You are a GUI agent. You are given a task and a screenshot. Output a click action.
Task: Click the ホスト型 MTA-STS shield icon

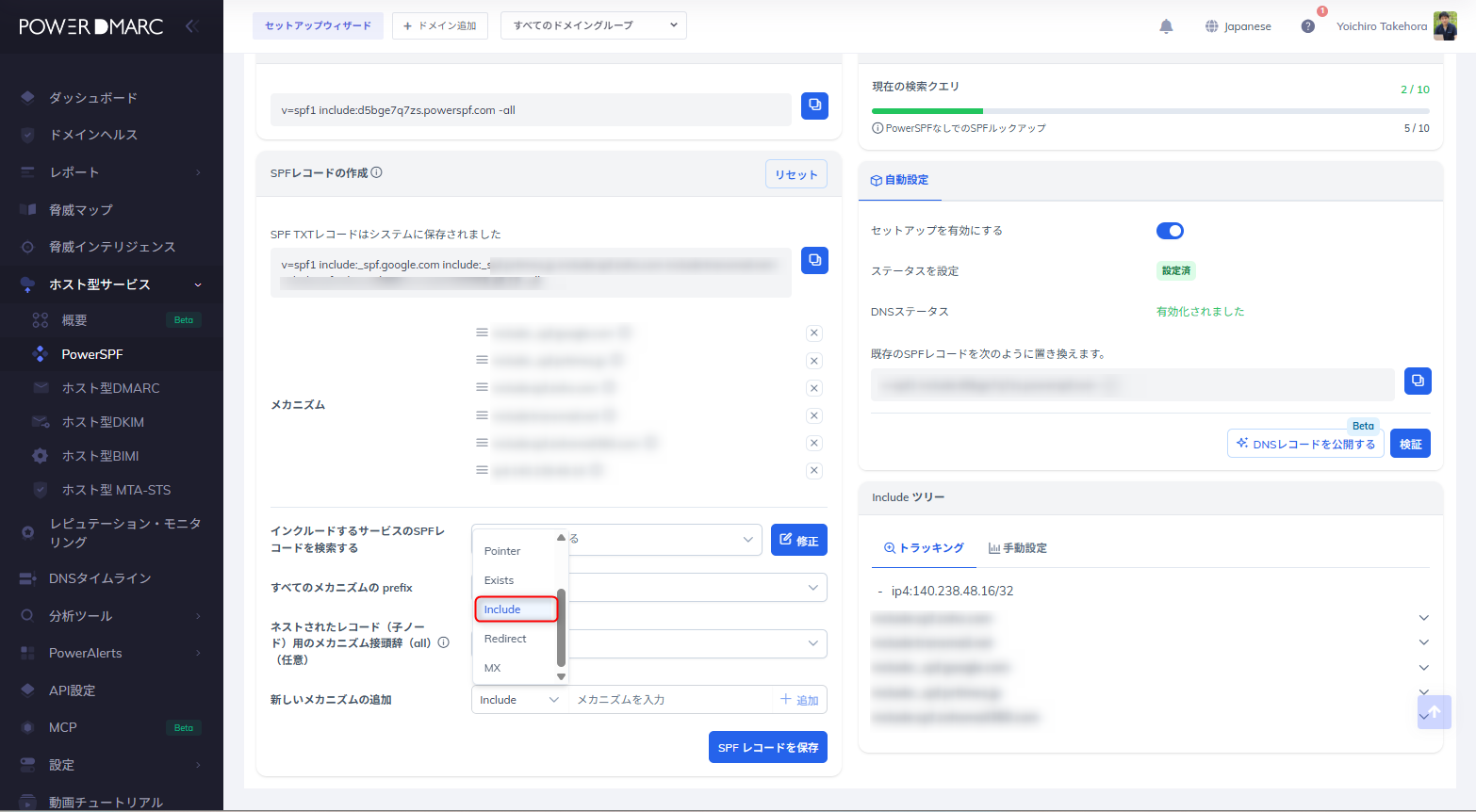41,489
